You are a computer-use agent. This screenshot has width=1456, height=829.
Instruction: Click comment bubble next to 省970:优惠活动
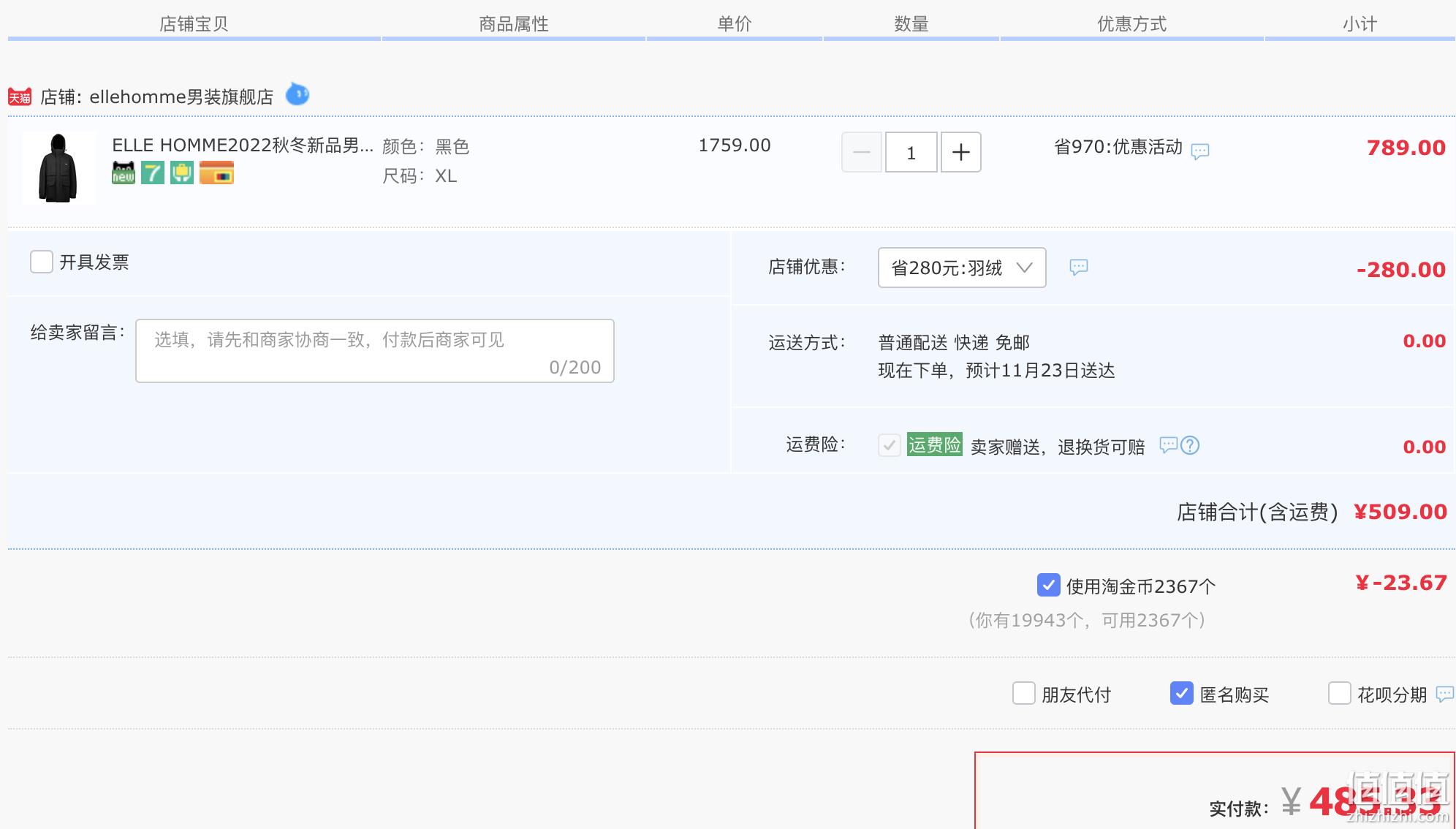coord(1200,151)
